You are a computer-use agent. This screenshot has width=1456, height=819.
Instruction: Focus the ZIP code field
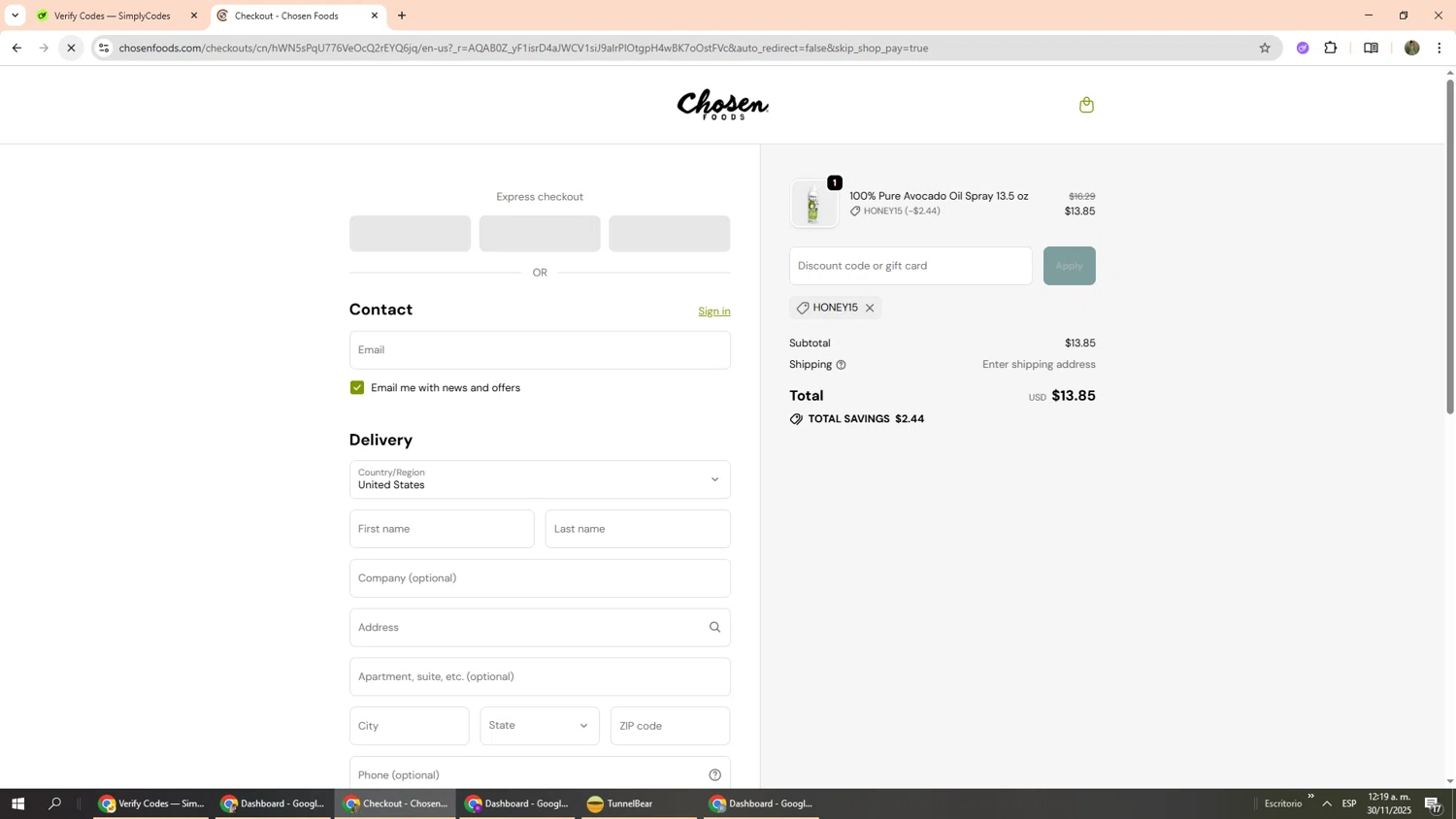click(671, 726)
